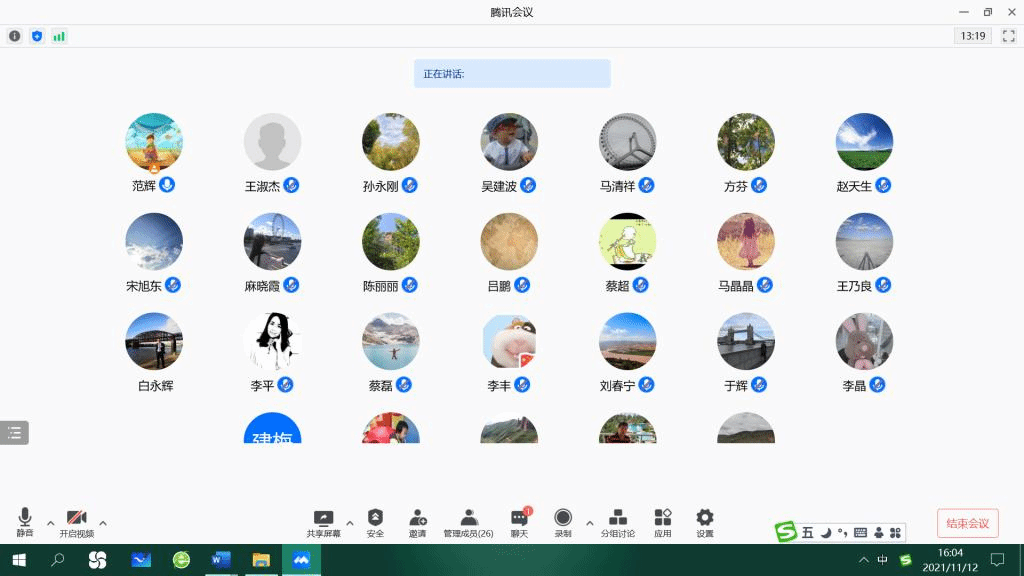1024x576 pixels.
Task: Click 管理成员(26) to manage members
Action: (x=468, y=522)
